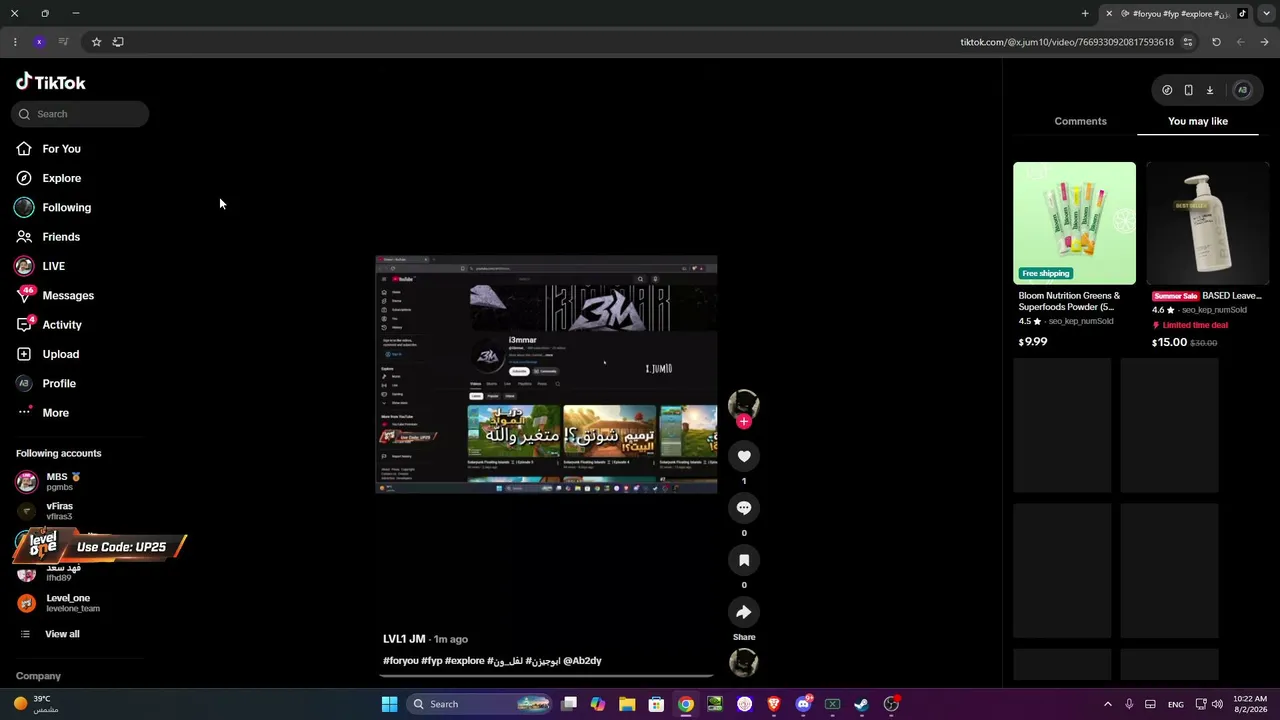This screenshot has width=1280, height=720.
Task: Go forward in browser history
Action: coord(1264,42)
